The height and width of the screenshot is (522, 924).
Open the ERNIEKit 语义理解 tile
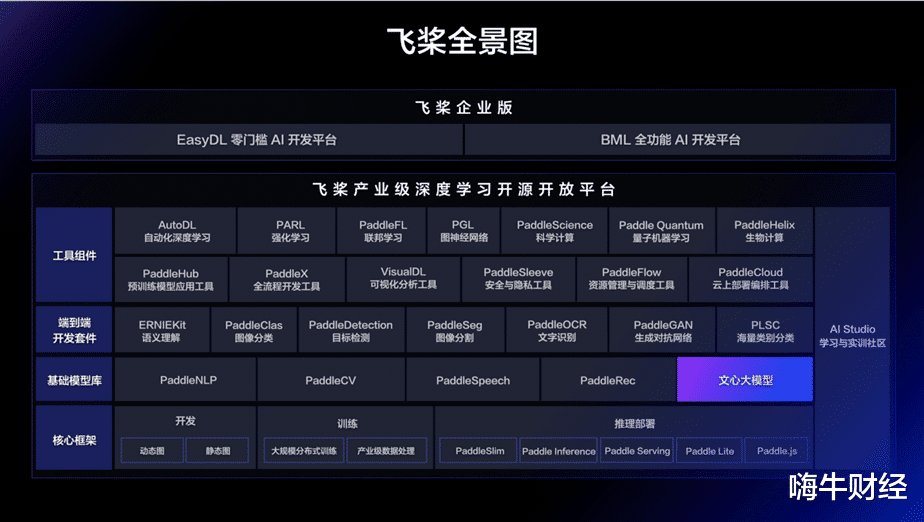[x=162, y=330]
